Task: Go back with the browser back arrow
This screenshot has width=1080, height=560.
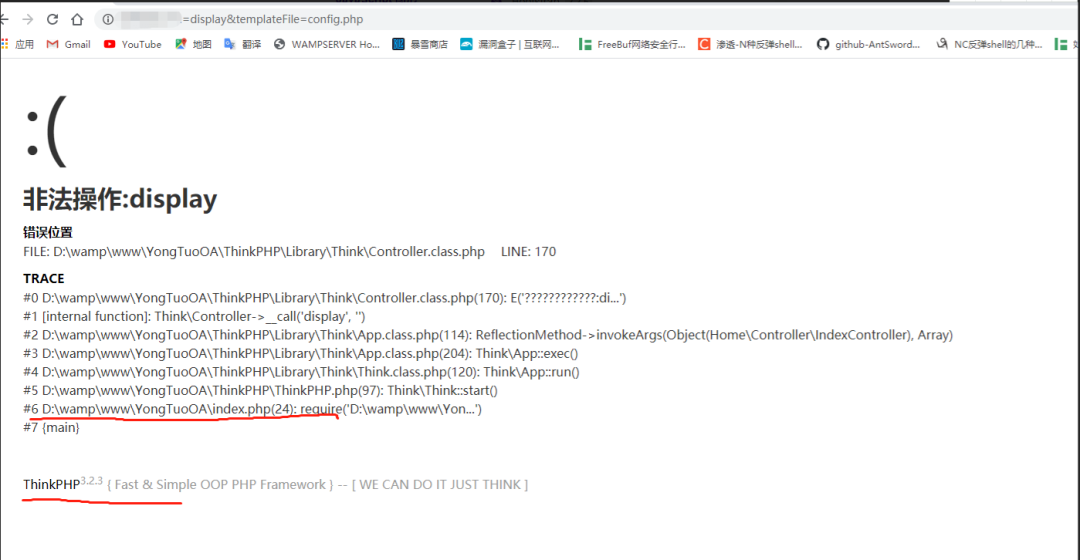Action: [x=4, y=19]
